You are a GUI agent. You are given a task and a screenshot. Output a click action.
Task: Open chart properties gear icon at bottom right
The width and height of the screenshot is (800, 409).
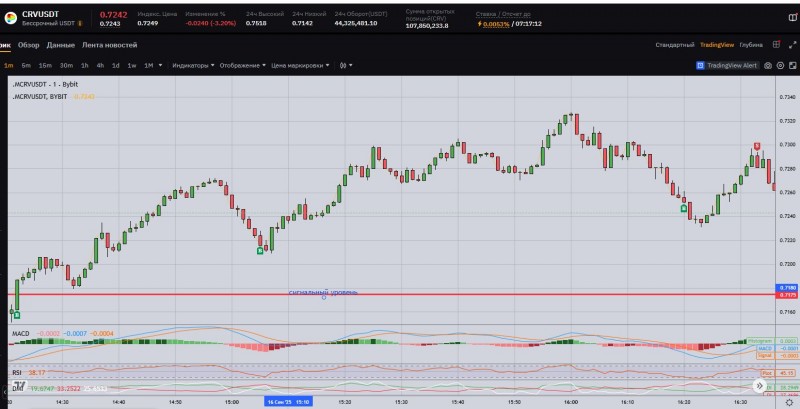pos(789,403)
